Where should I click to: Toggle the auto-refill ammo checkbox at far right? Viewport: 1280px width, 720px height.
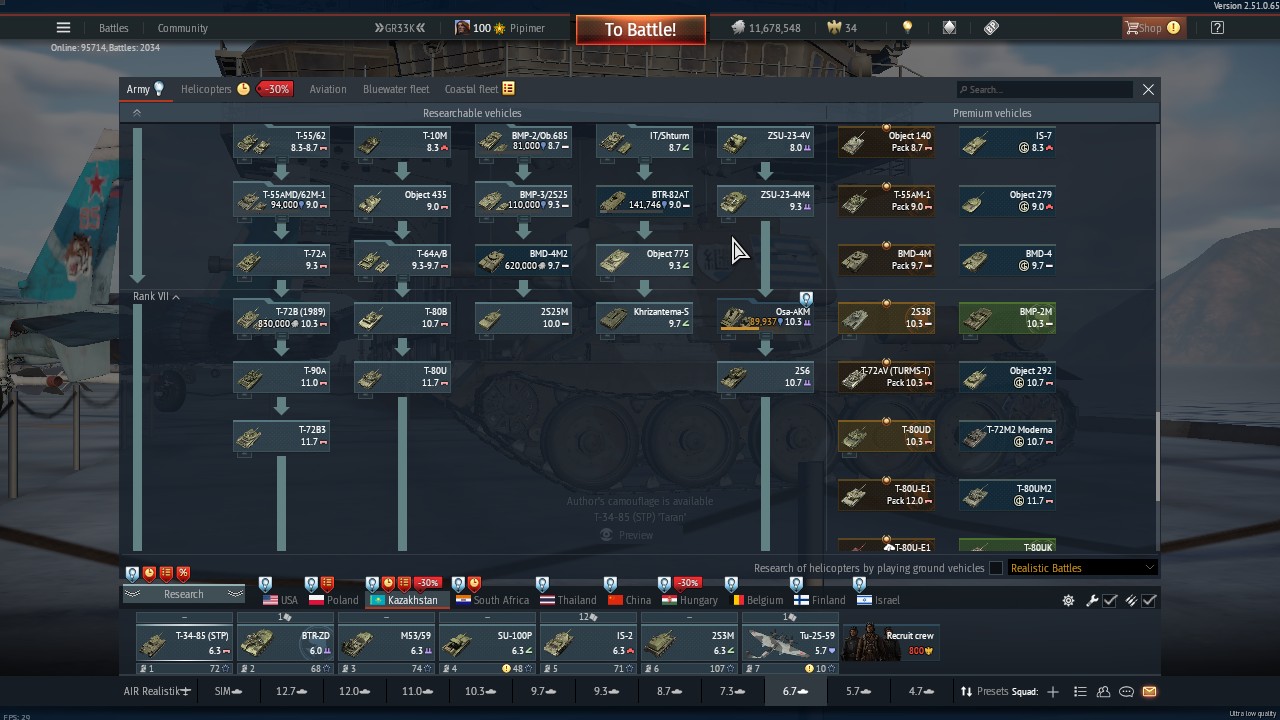tap(1149, 600)
